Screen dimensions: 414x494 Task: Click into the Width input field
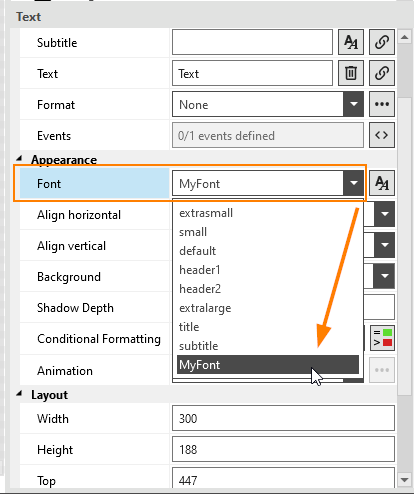click(x=283, y=418)
